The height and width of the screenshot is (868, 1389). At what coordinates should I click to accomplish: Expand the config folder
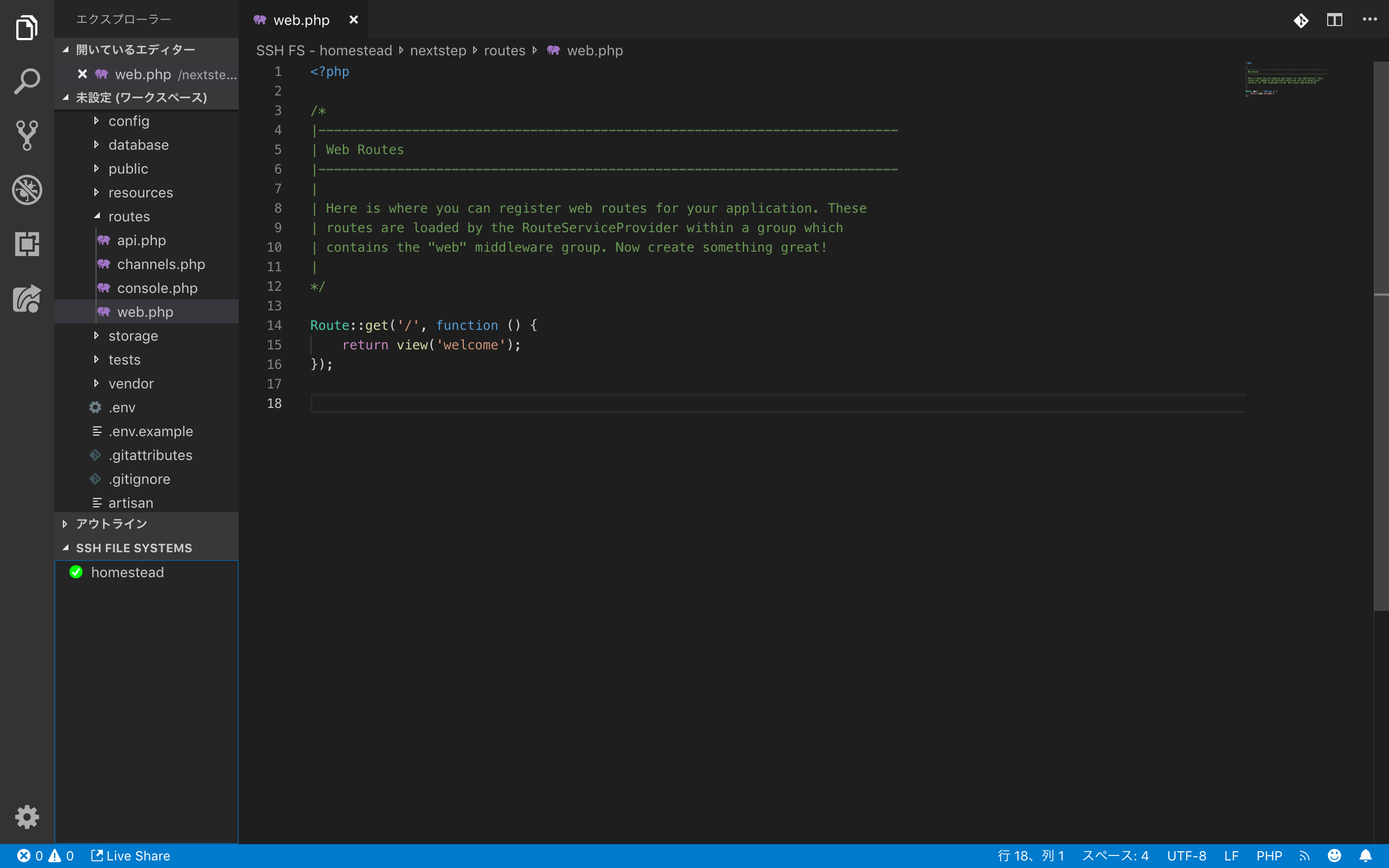129,121
